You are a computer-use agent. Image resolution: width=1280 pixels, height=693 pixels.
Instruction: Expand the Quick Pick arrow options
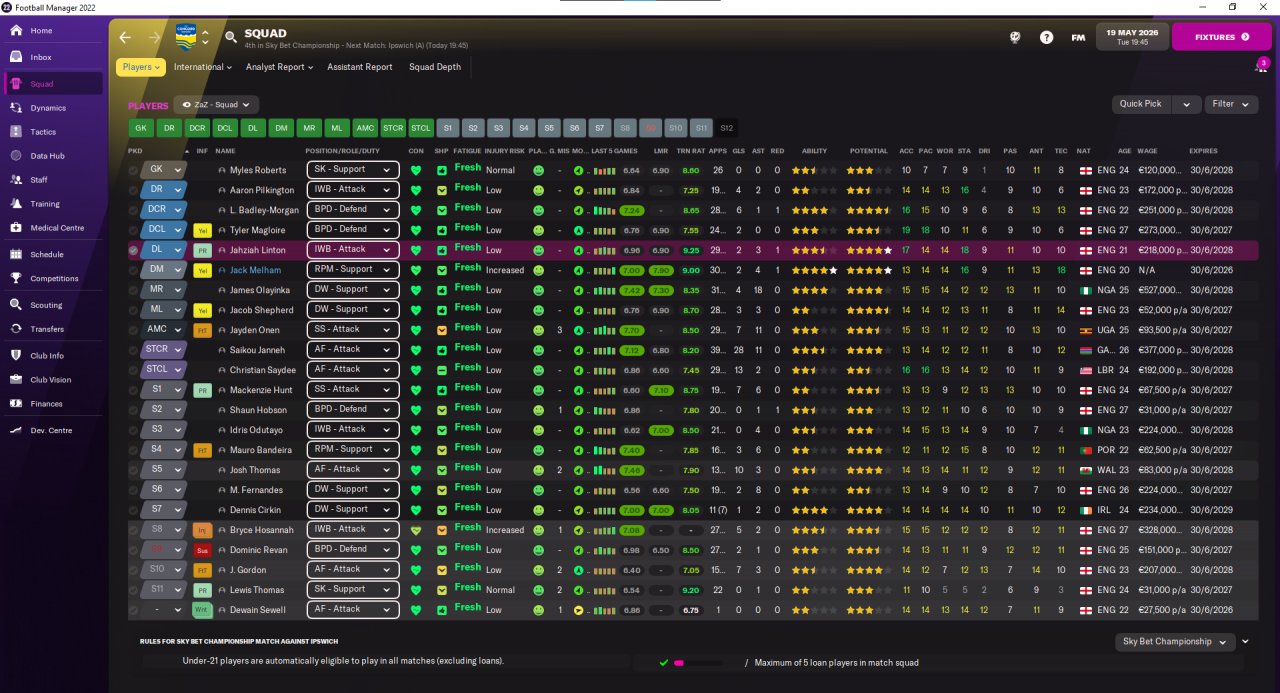click(x=1186, y=104)
